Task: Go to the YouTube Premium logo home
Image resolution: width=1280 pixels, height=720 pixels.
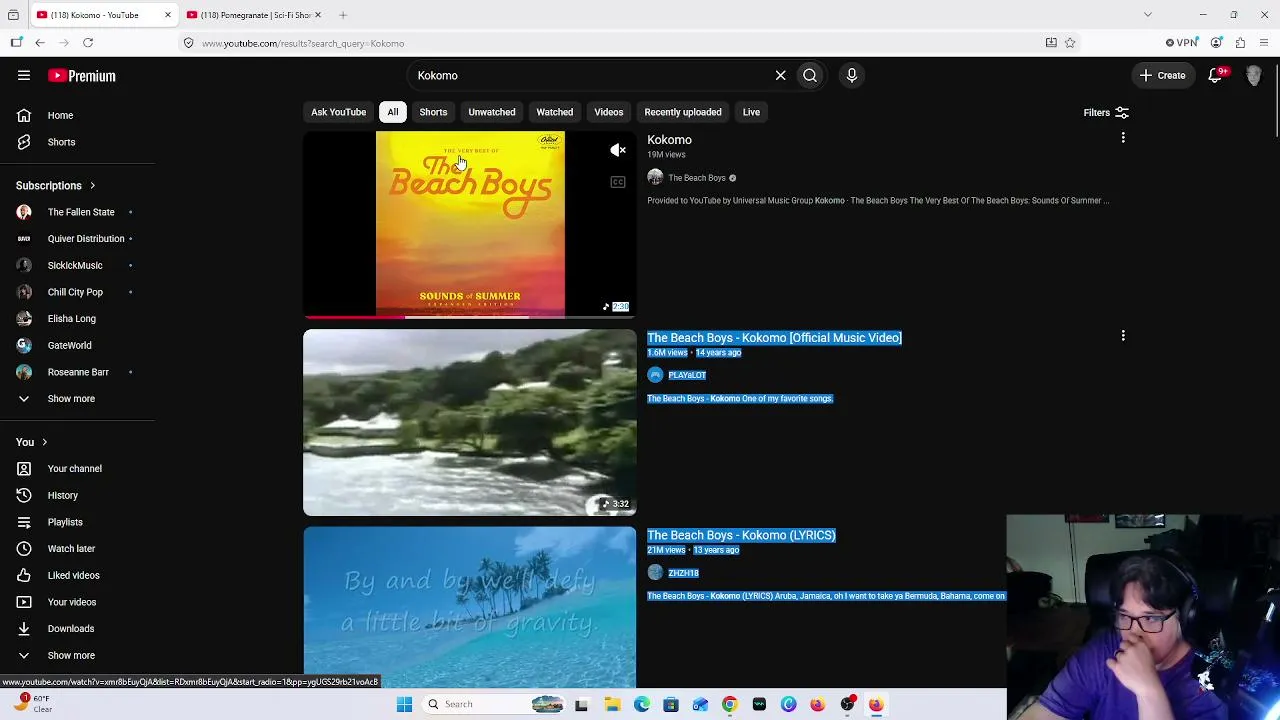Action: pos(82,76)
